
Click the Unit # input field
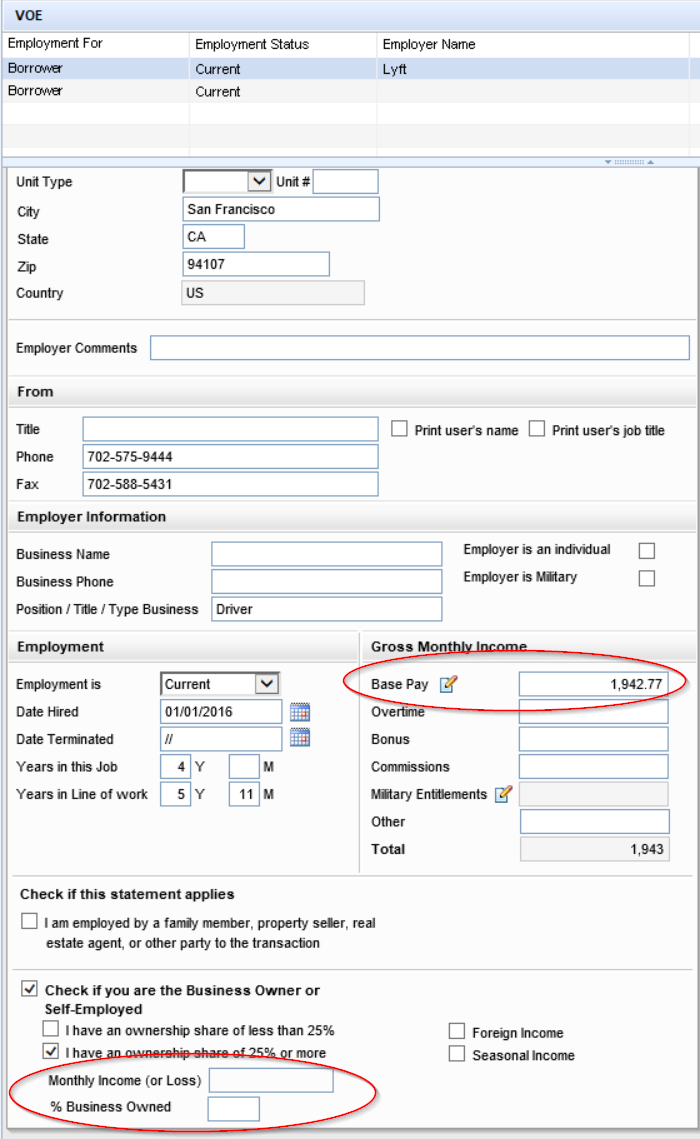[346, 182]
